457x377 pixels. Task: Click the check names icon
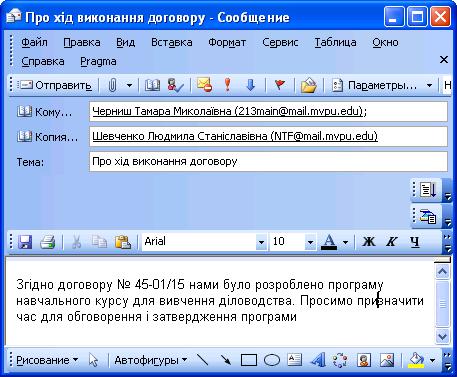tap(175, 86)
